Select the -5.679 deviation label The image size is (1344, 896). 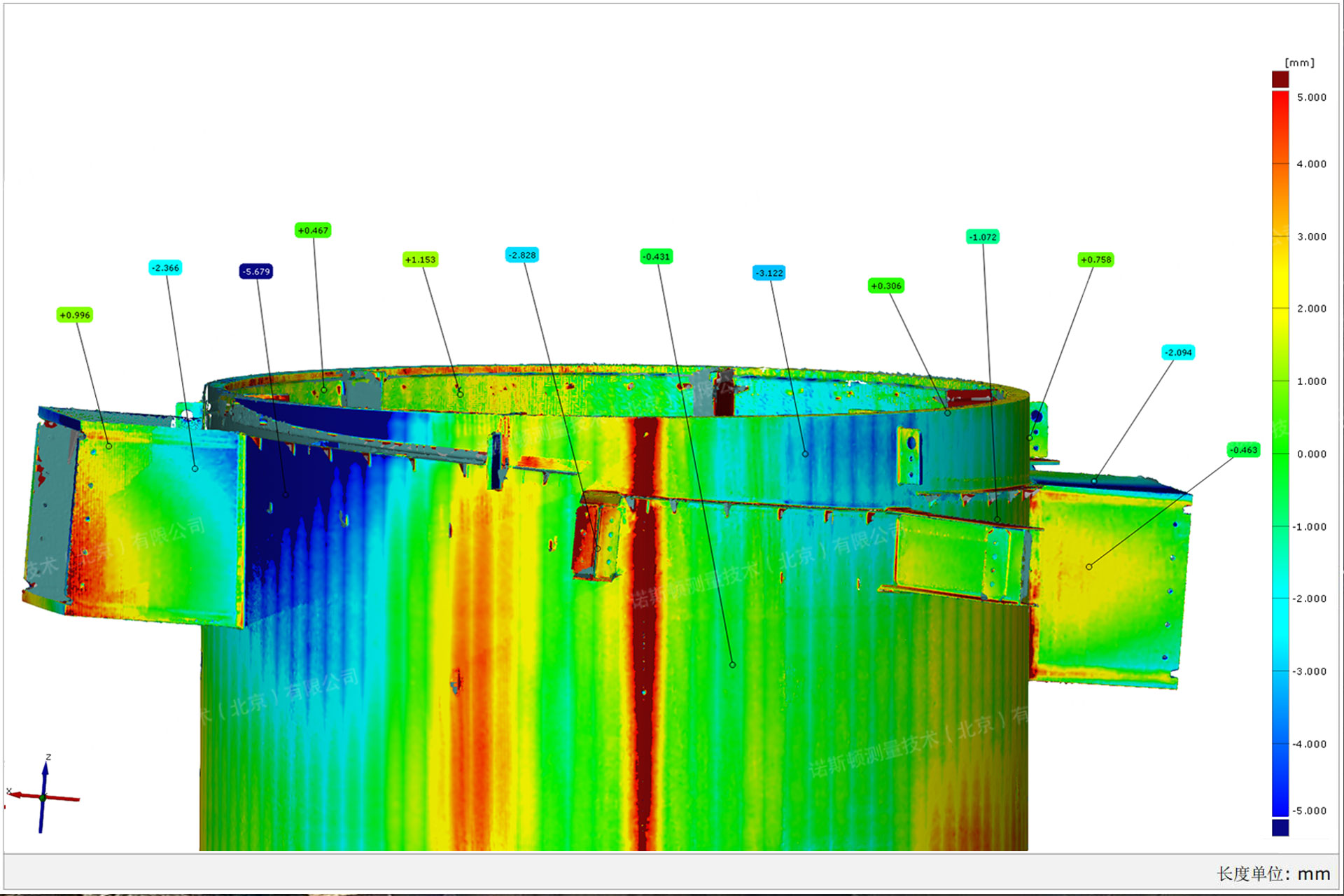click(x=256, y=272)
